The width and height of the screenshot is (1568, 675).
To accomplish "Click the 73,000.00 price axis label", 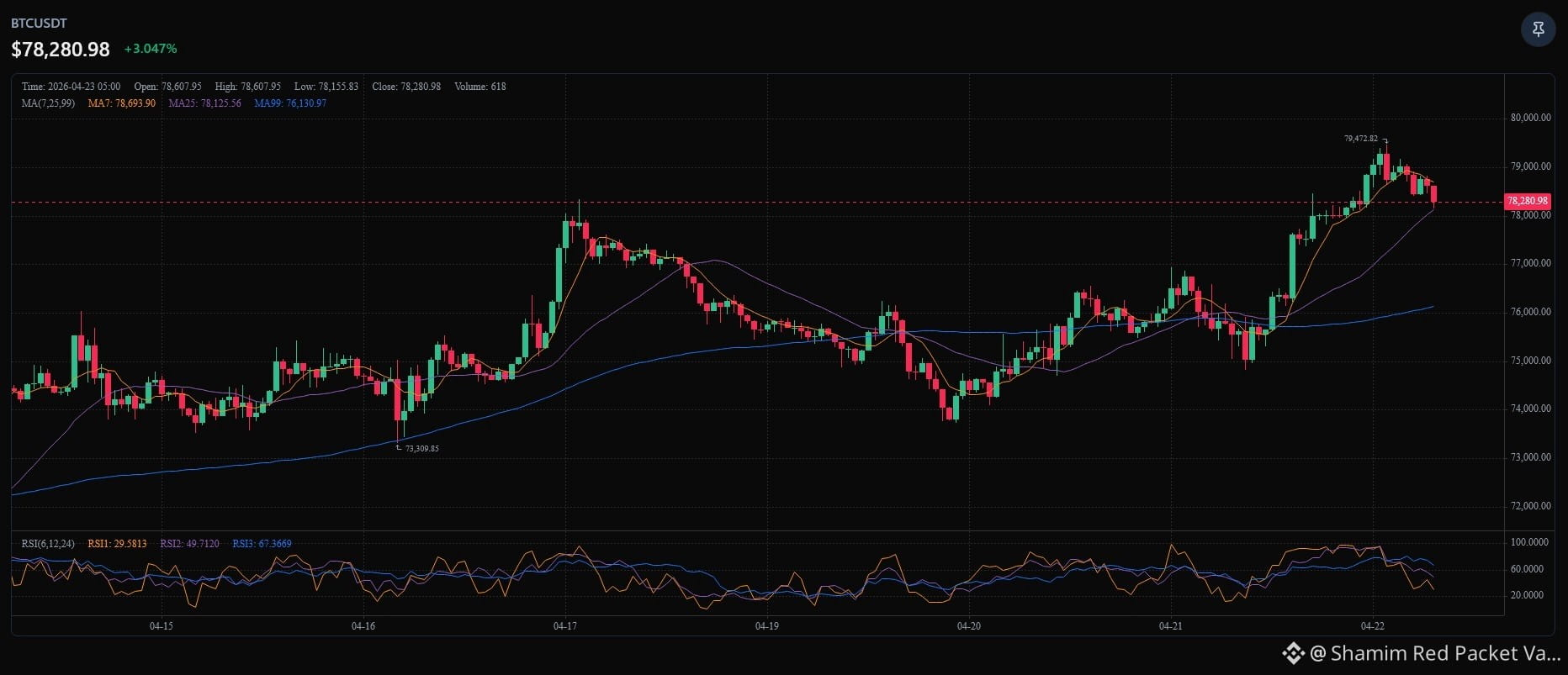I will pyautogui.click(x=1531, y=457).
